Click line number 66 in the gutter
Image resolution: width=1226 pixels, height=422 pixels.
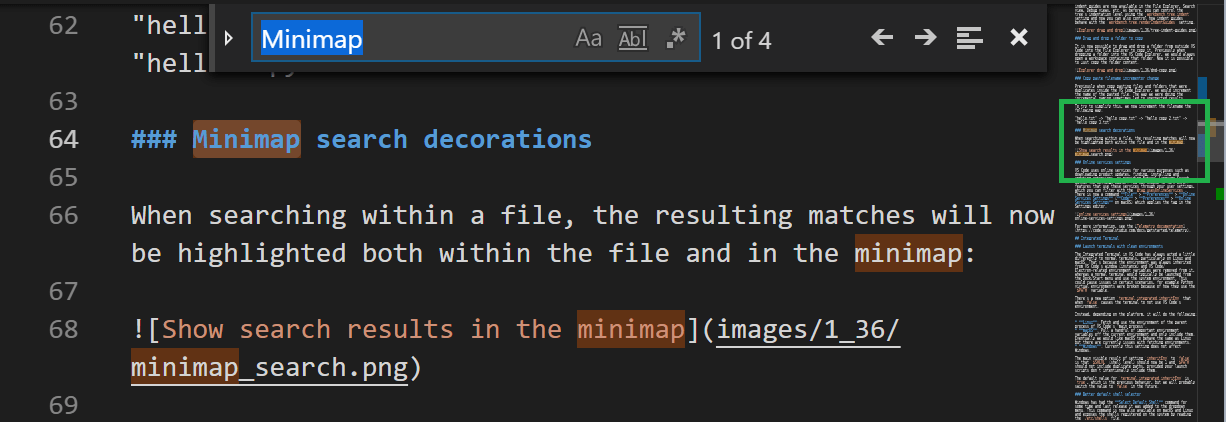click(x=63, y=216)
